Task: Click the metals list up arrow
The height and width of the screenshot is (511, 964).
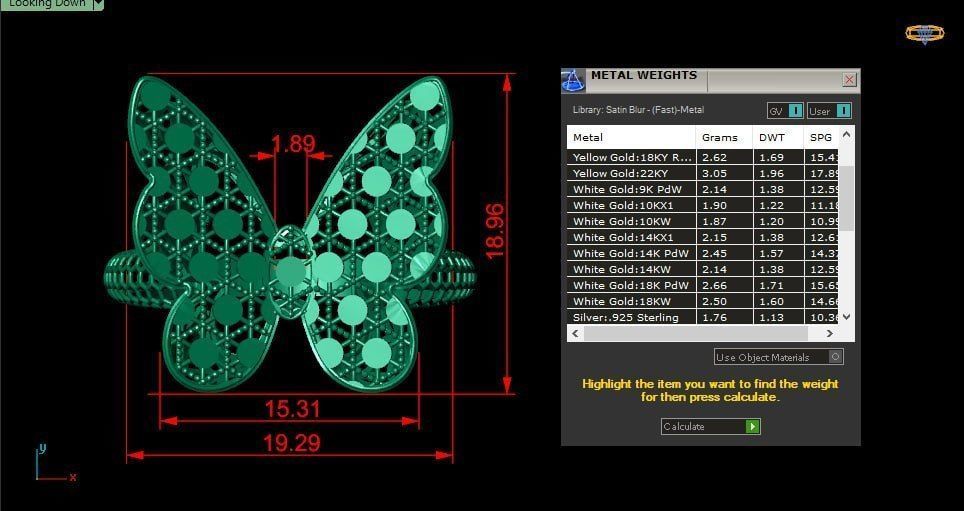Action: [x=847, y=135]
